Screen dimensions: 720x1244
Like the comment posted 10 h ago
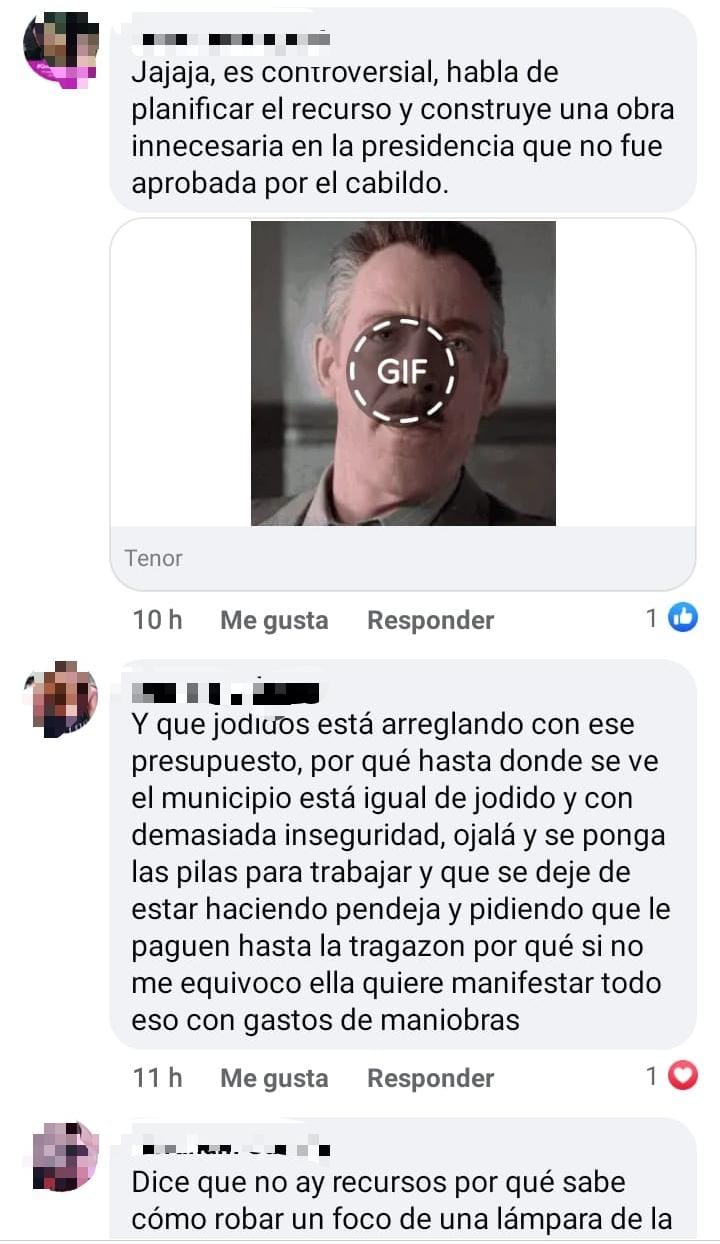[274, 620]
